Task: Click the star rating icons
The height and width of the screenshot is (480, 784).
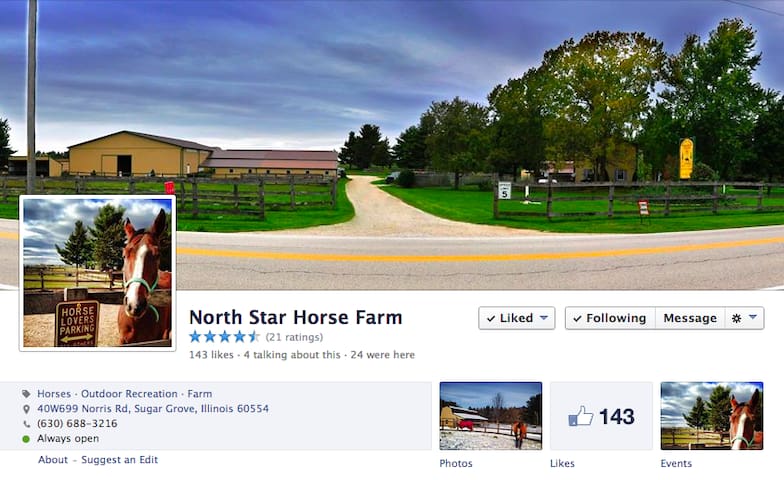Action: [x=224, y=337]
